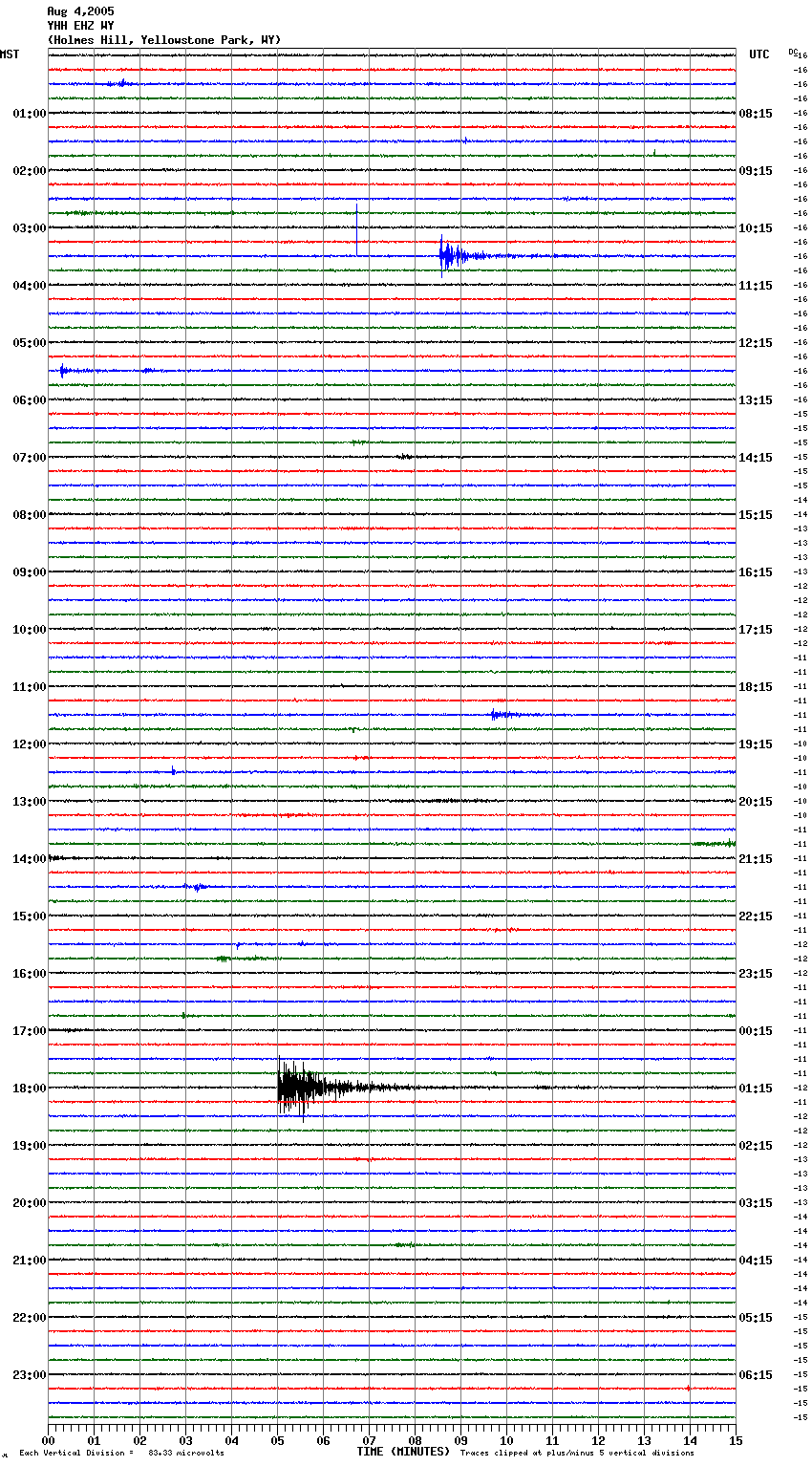Select the 11:00 MST row label
812x1466 pixels.
pos(30,687)
